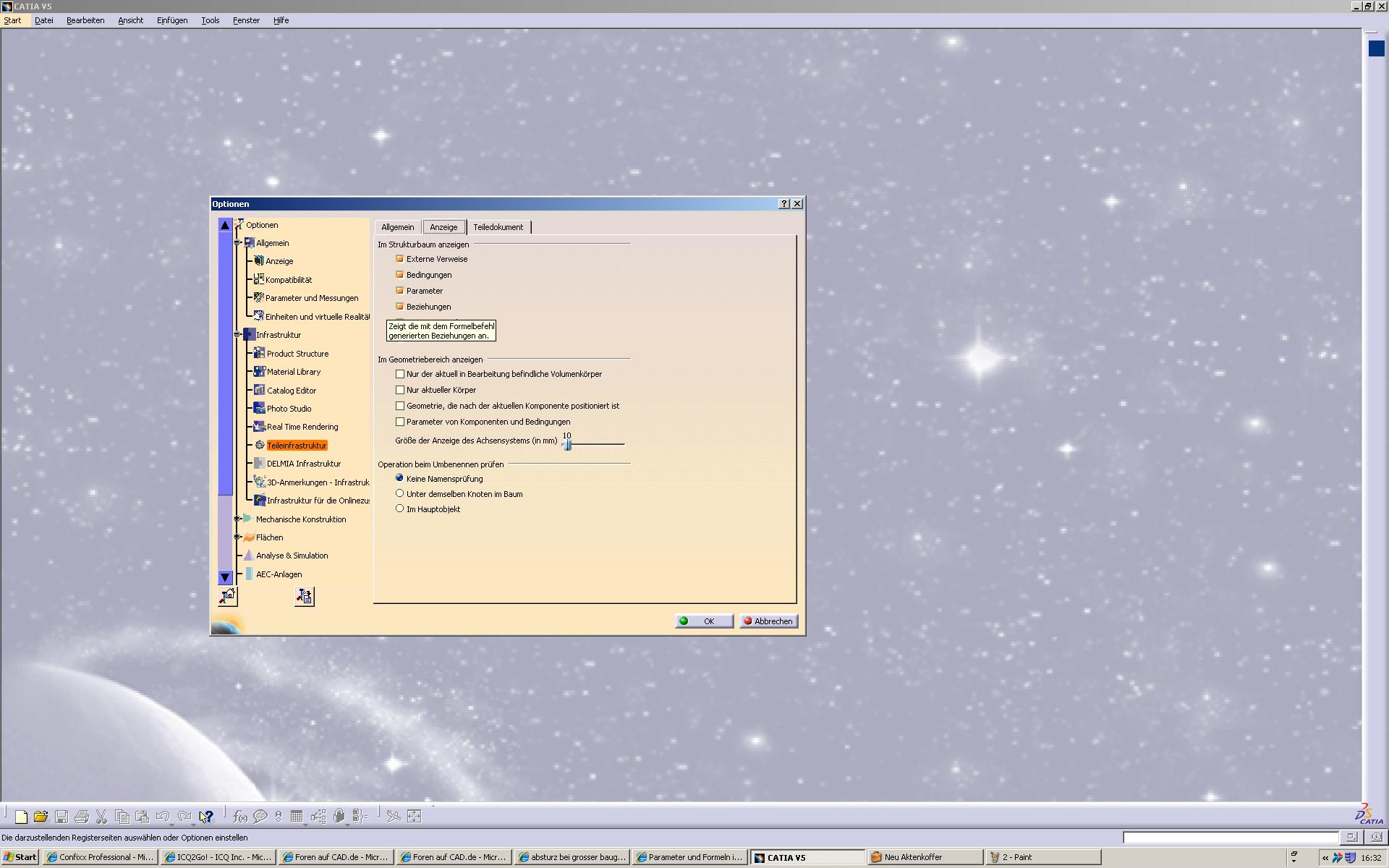This screenshot has width=1389, height=868.
Task: Enable Nur der aktuell in Bearbeitung befindliche Volumenkörper
Action: 400,374
